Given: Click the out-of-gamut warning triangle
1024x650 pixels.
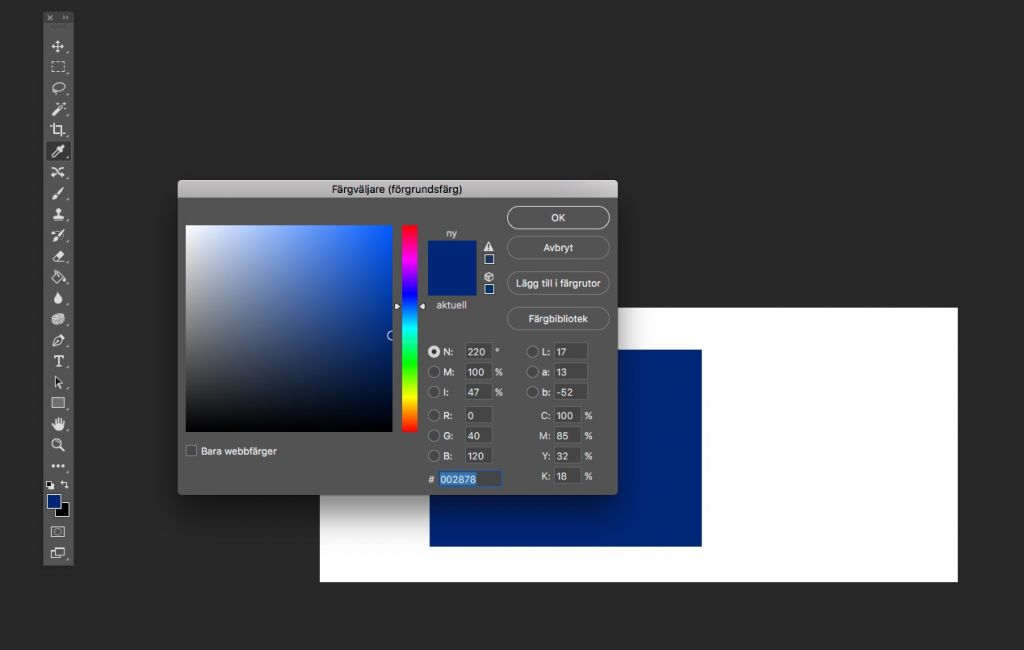Looking at the screenshot, I should click(488, 246).
